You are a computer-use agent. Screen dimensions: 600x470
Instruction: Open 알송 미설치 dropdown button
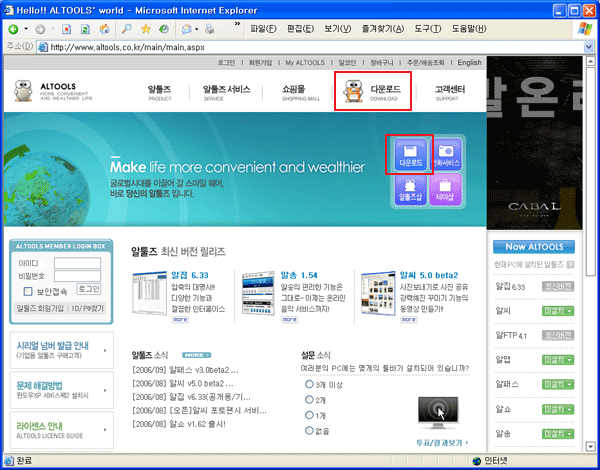(558, 434)
